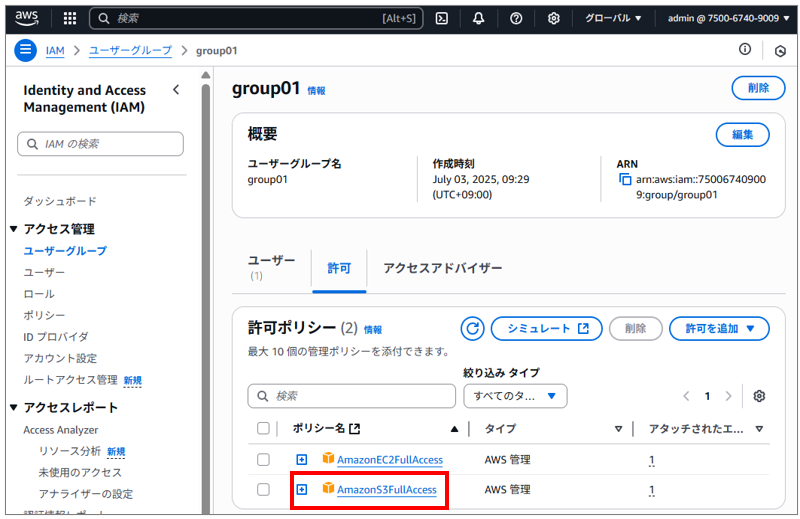This screenshot has width=800, height=519.
Task: Open 未使用のアクセス in the sidebar
Action: click(80, 473)
